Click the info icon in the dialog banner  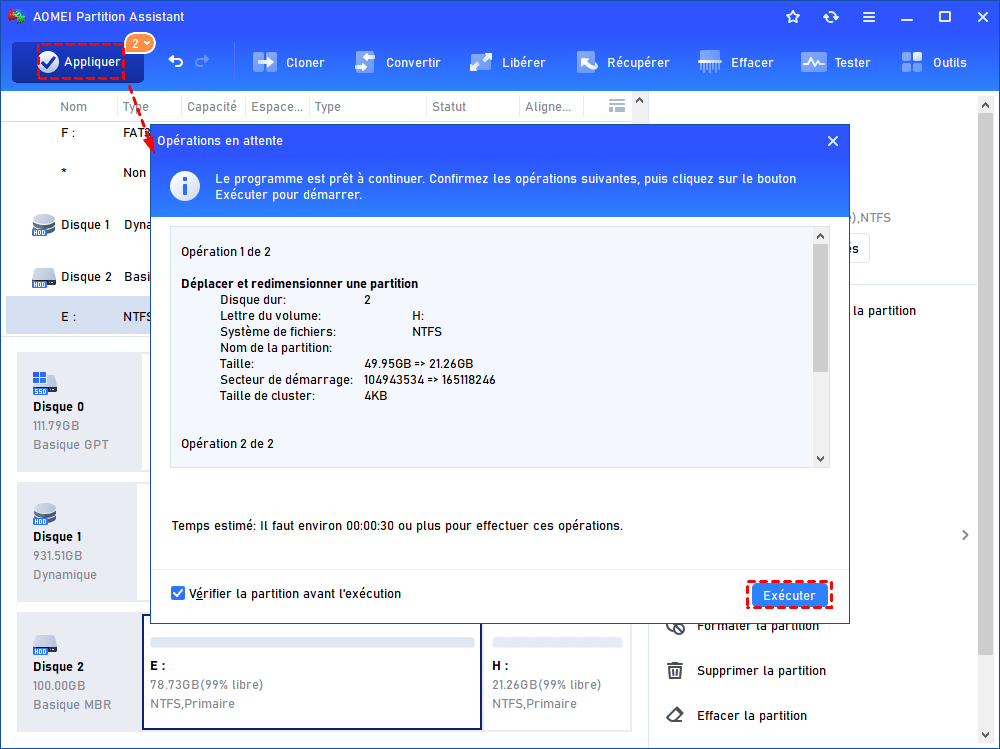coord(185,186)
